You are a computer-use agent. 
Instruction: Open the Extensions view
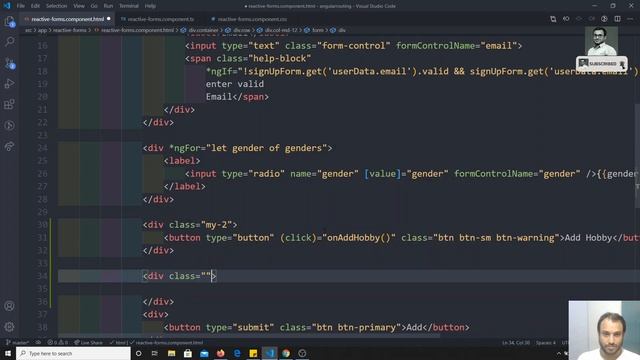[9, 104]
